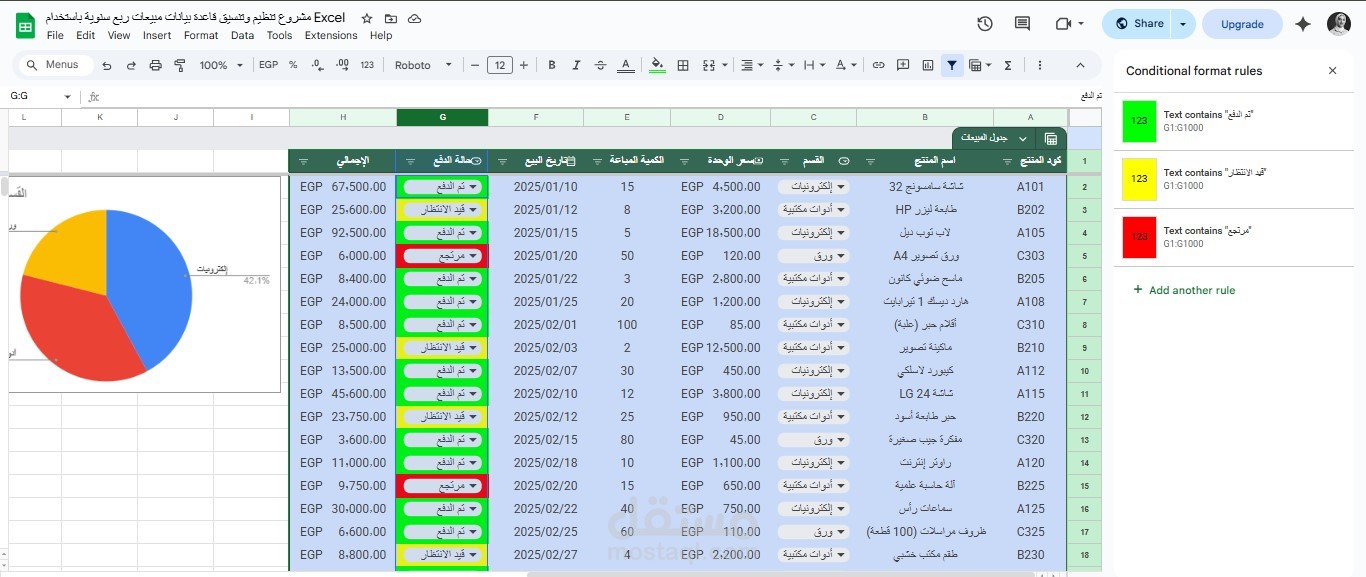Format selection as percent
1366x577 pixels.
293,65
